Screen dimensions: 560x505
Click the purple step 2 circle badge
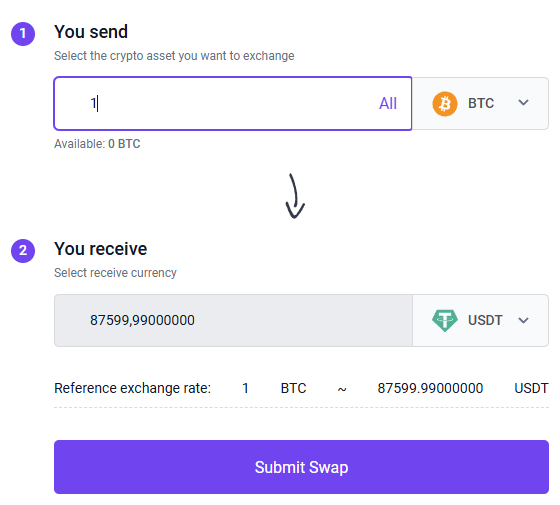23,251
